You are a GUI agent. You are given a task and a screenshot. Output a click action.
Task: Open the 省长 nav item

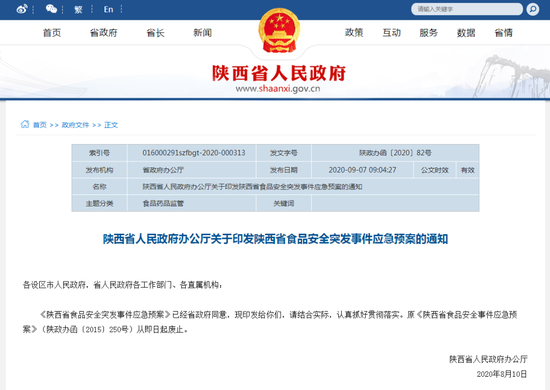tap(155, 33)
